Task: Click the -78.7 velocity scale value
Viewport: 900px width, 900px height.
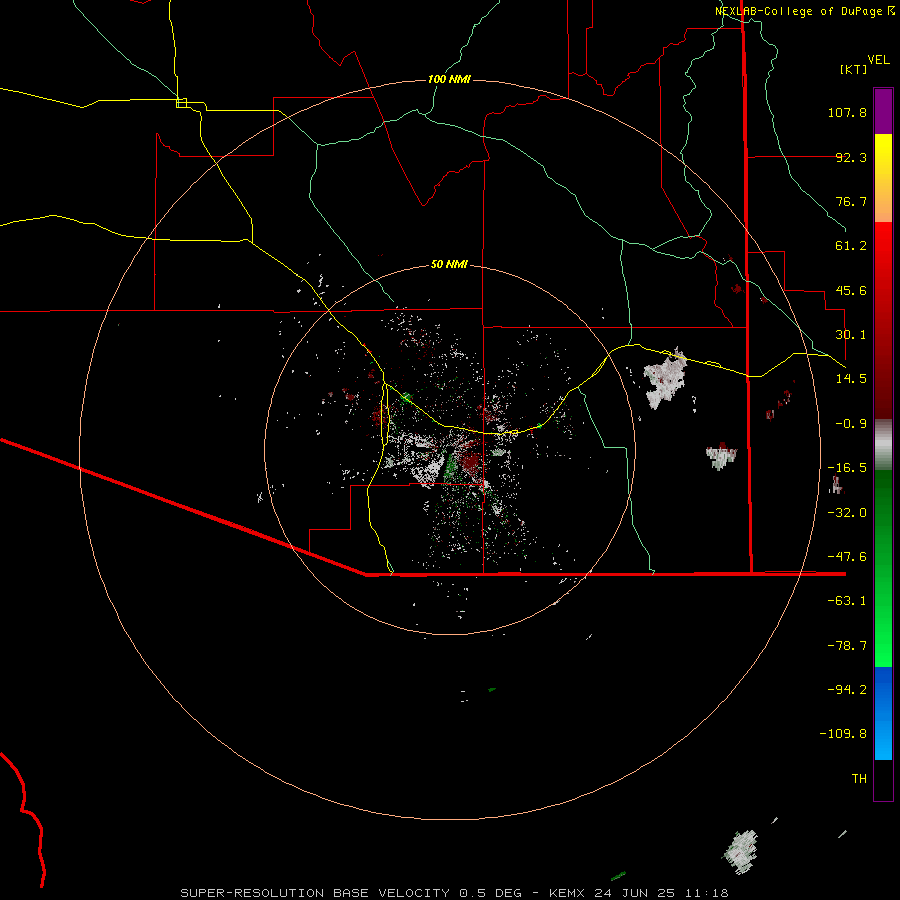Action: (x=847, y=646)
